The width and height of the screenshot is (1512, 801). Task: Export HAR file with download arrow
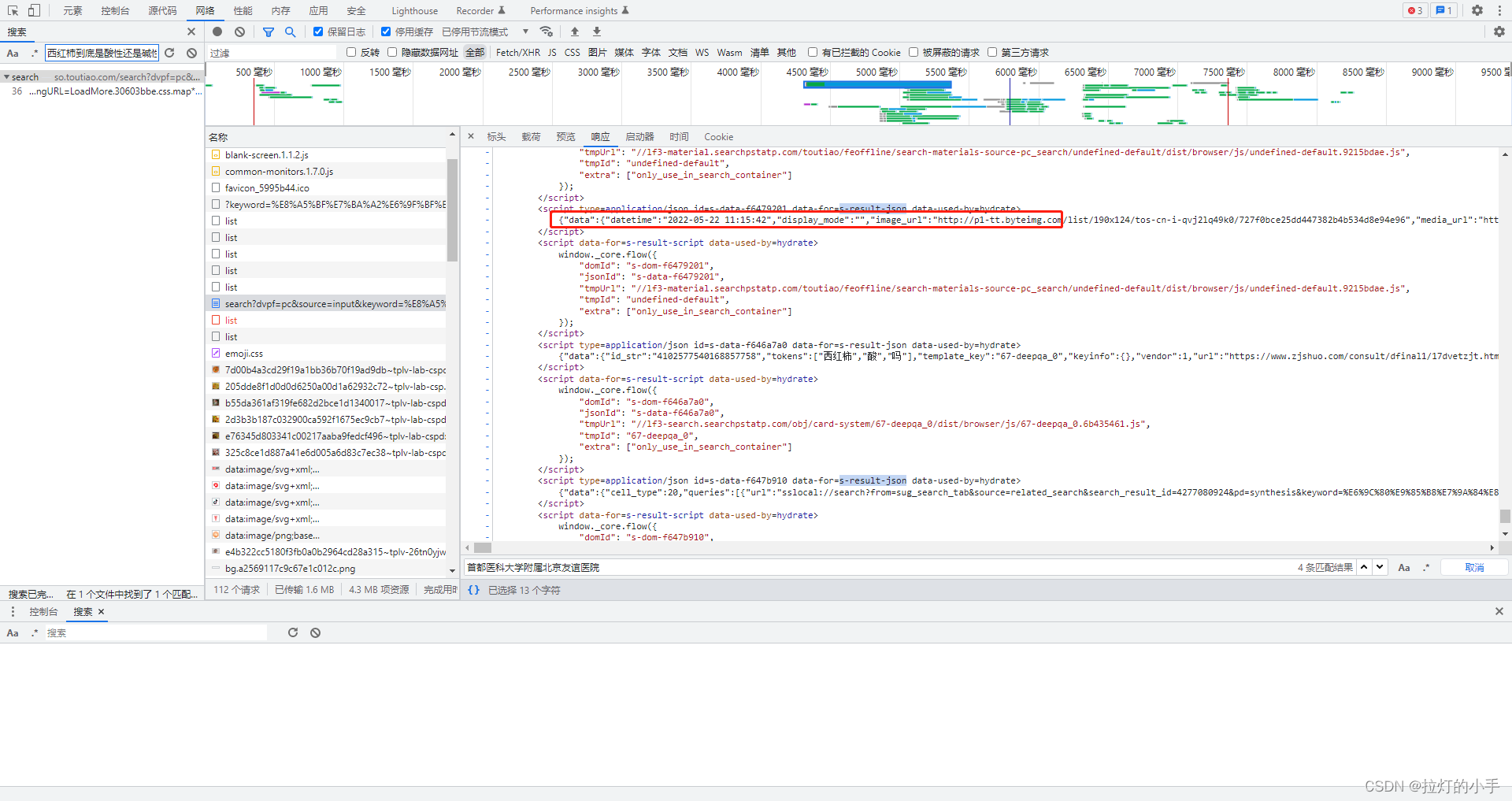(x=597, y=32)
